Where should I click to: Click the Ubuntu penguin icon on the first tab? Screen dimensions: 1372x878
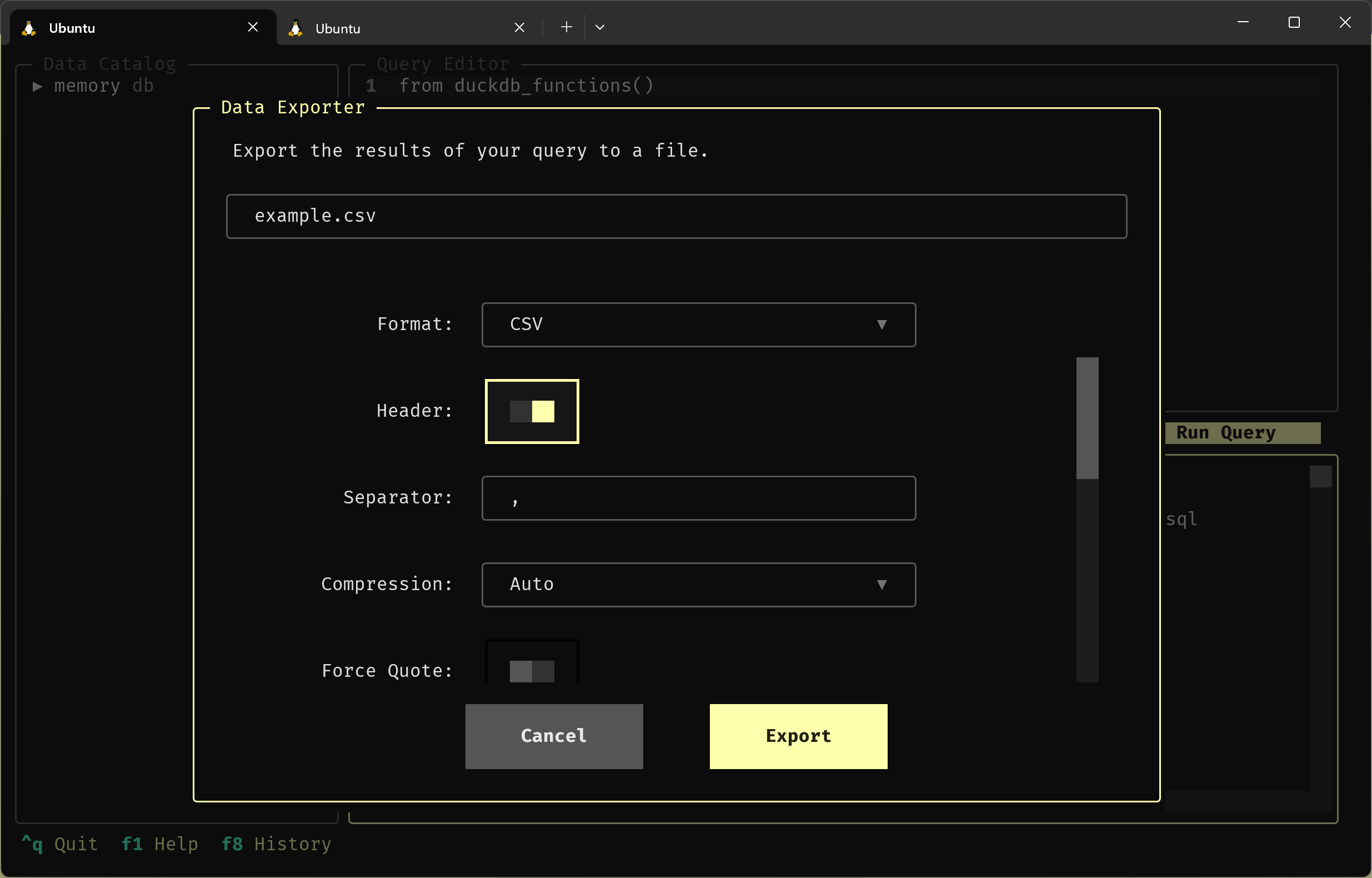[x=28, y=27]
